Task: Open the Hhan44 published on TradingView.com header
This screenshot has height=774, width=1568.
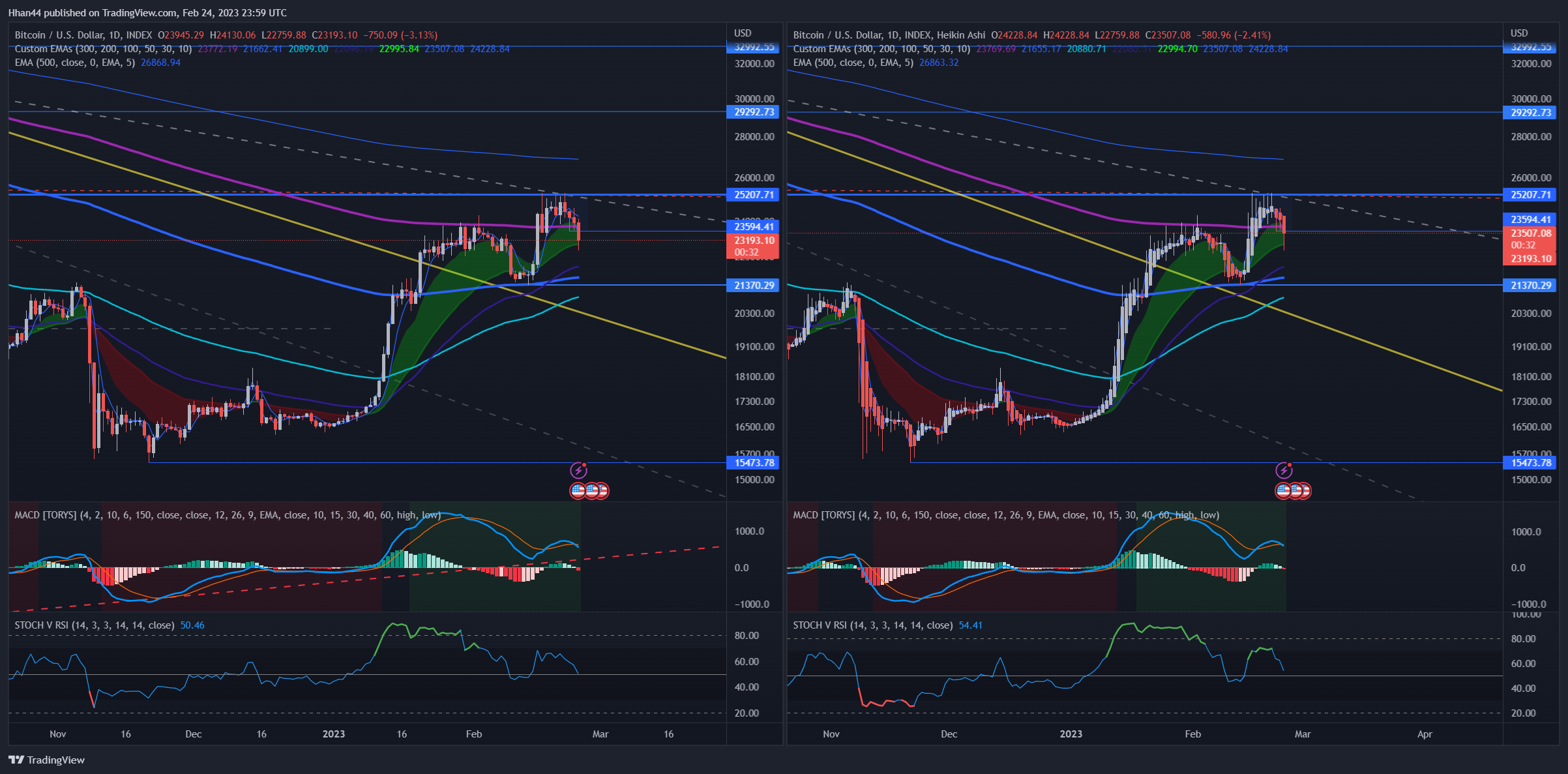Action: pyautogui.click(x=147, y=12)
